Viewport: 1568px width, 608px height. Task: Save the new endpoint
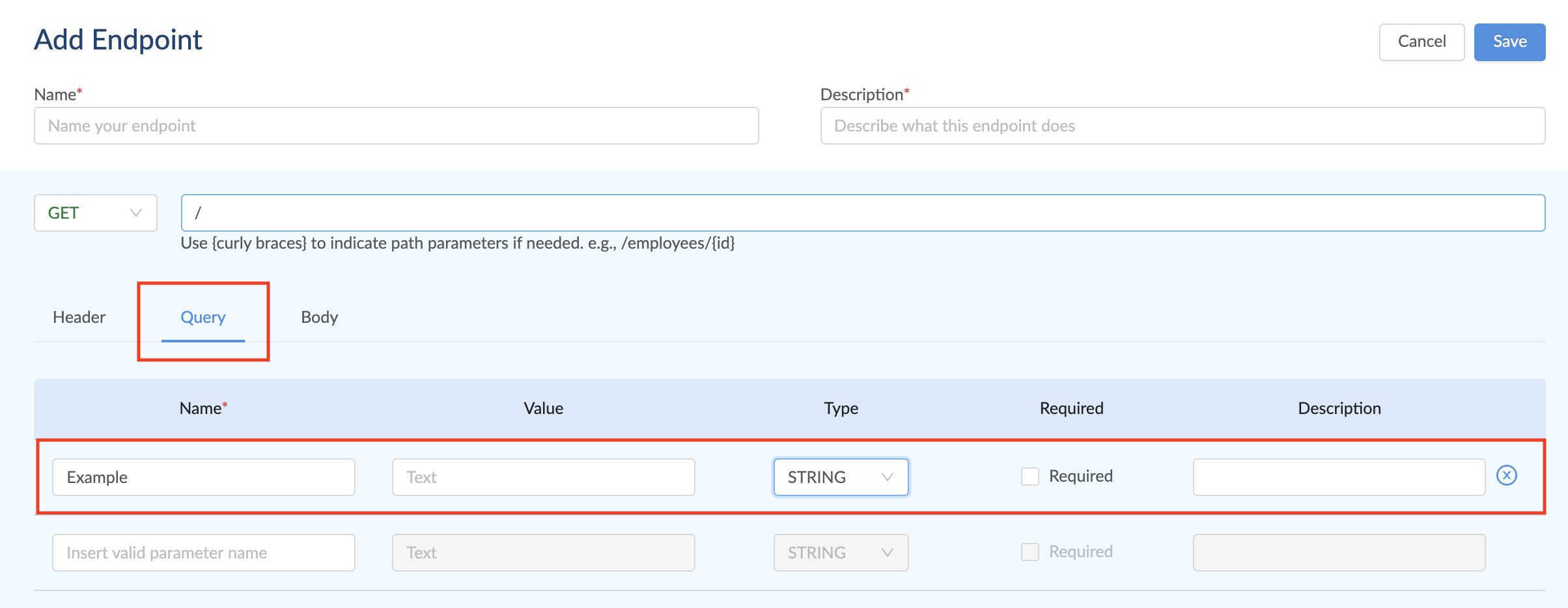click(1509, 41)
